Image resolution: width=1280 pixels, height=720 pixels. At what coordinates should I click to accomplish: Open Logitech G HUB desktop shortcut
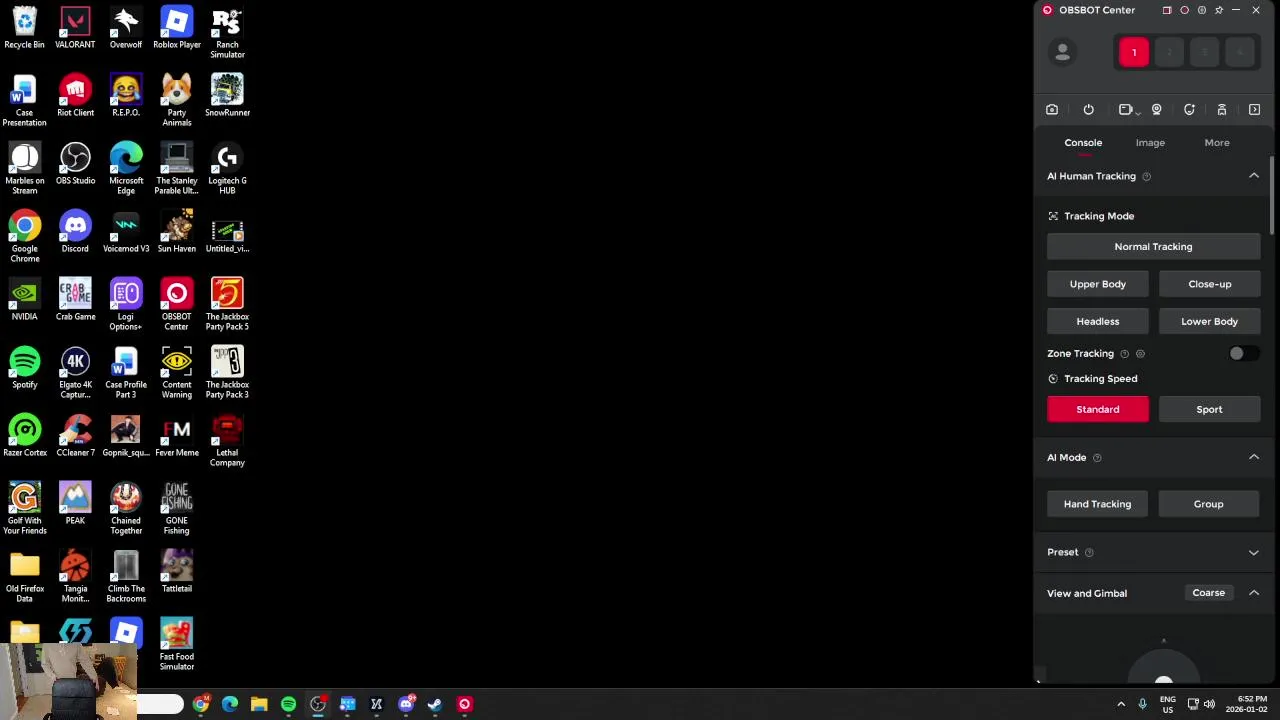(227, 169)
